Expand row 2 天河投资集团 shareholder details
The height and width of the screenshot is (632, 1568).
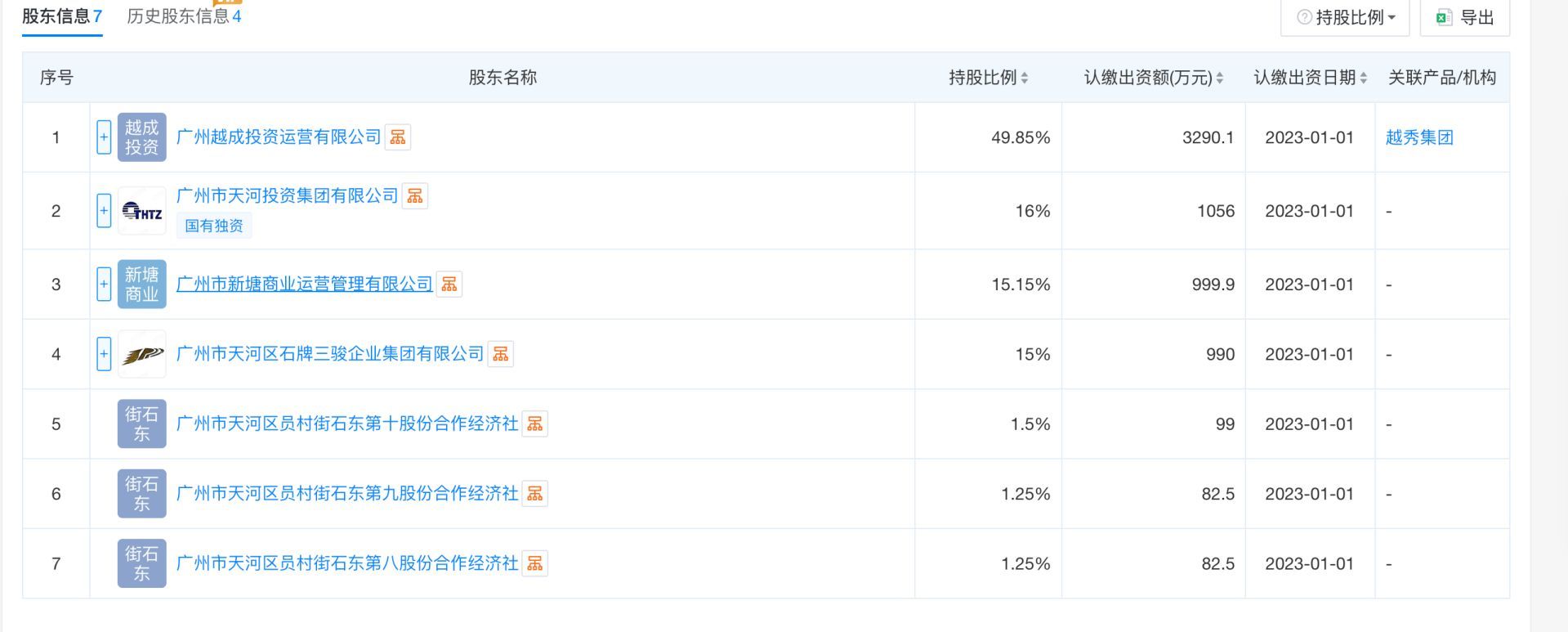[x=104, y=211]
